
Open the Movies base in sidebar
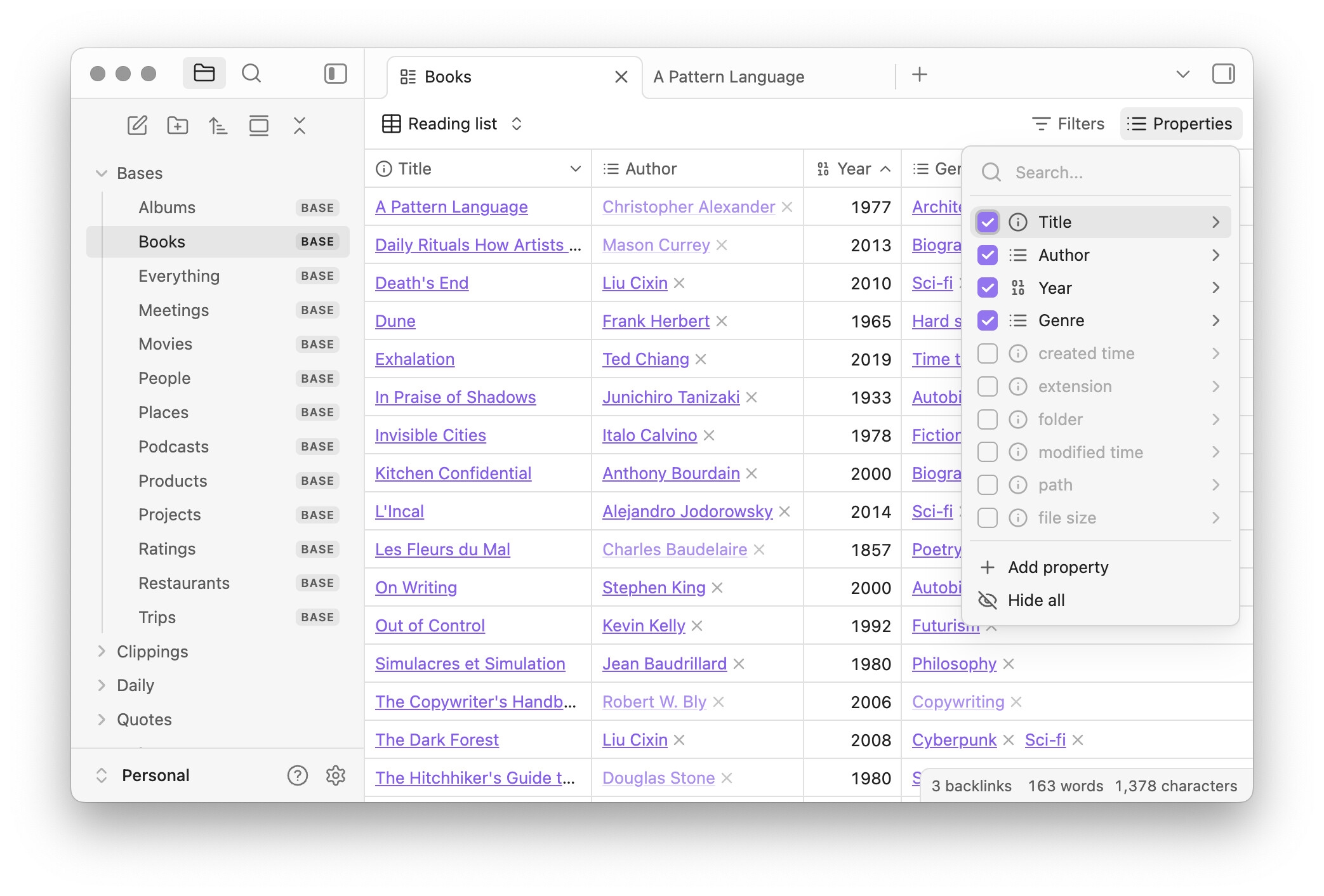click(166, 344)
